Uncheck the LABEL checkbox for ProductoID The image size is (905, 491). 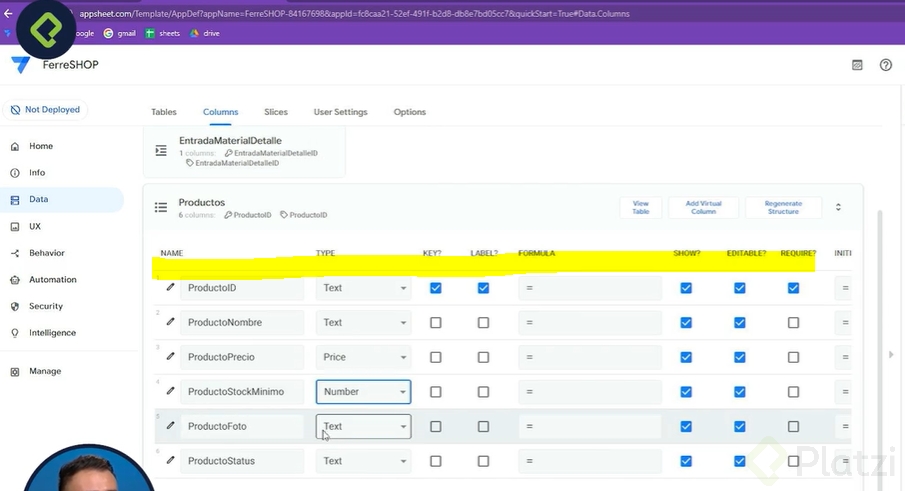coord(483,288)
